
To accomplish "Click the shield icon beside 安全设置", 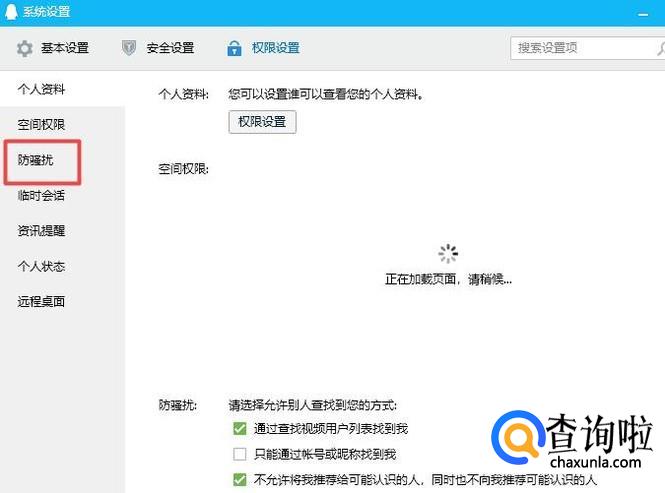I will click(129, 48).
